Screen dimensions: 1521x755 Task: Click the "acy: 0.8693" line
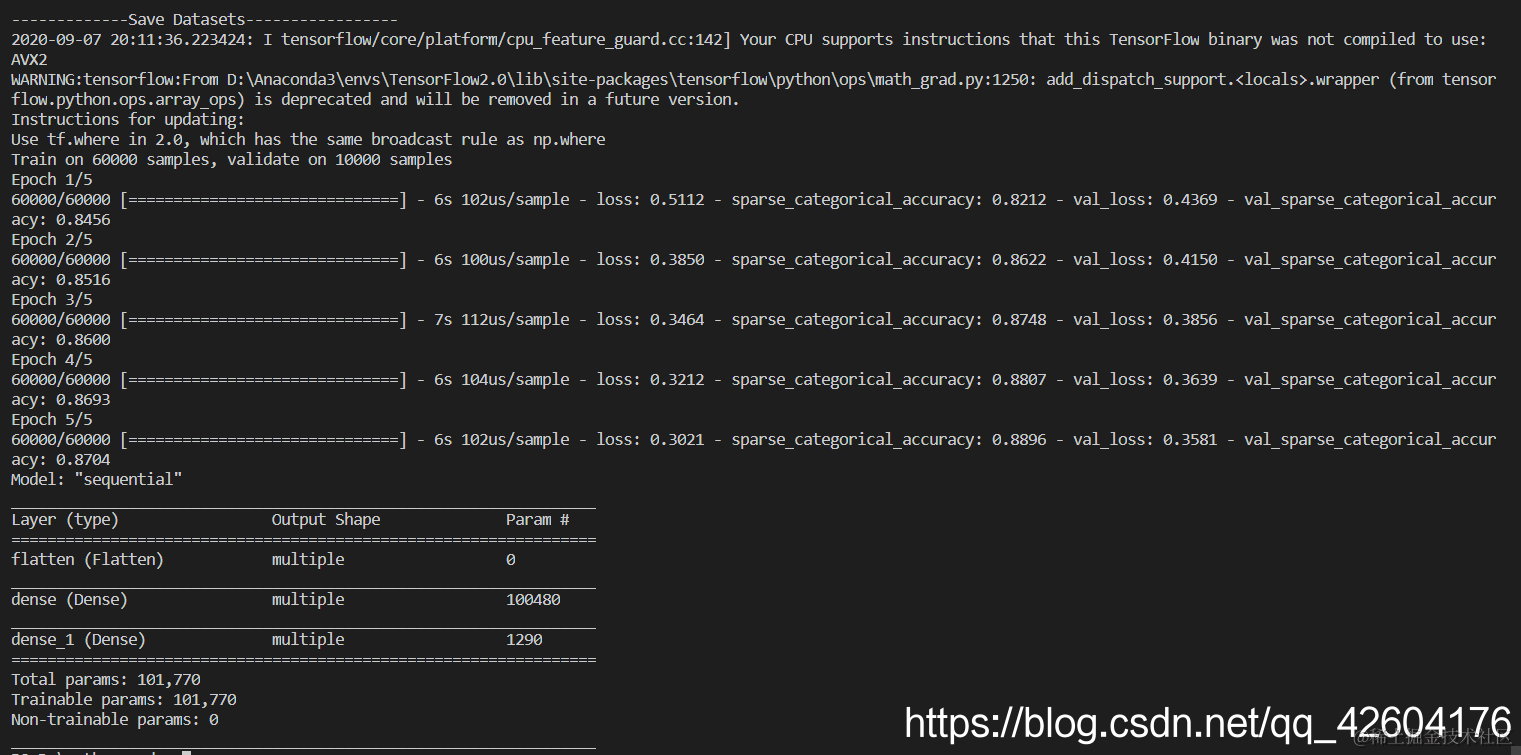coord(61,400)
